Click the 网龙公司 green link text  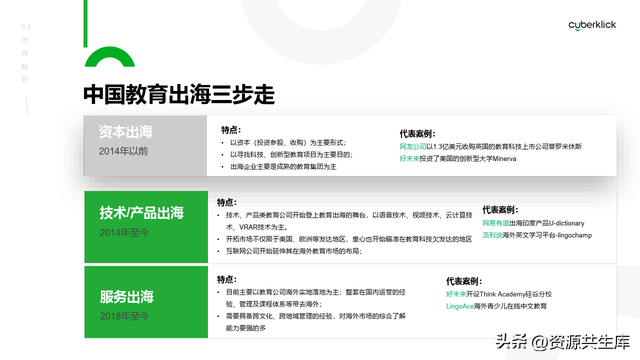click(413, 147)
